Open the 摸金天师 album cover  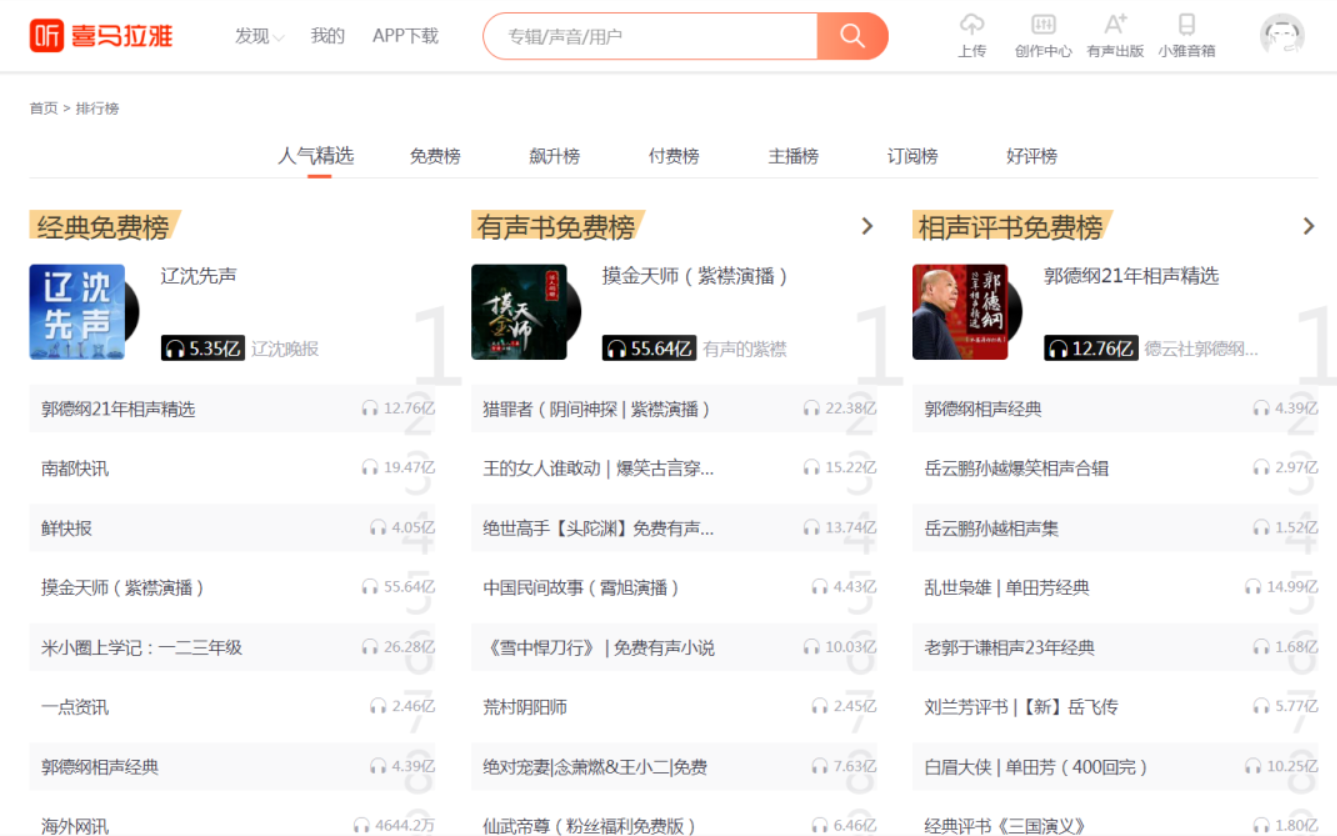click(519, 312)
